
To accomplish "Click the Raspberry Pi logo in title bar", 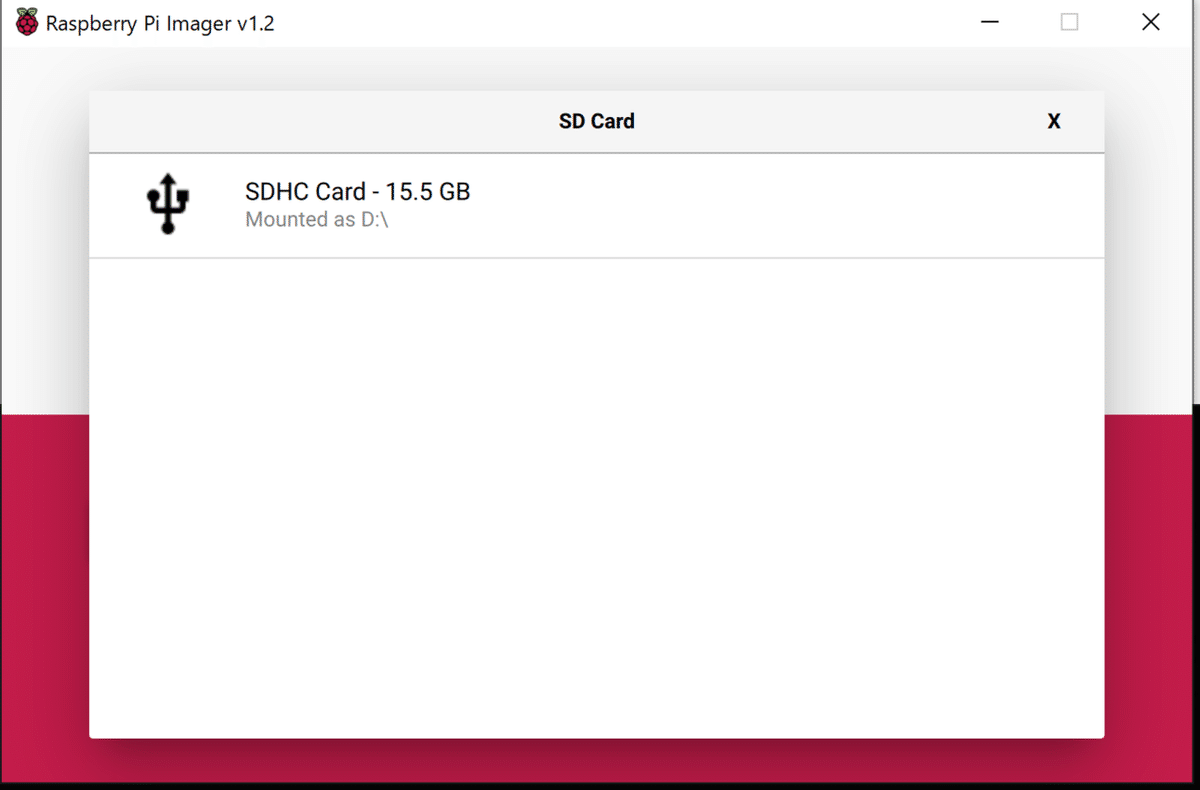I will coord(28,22).
